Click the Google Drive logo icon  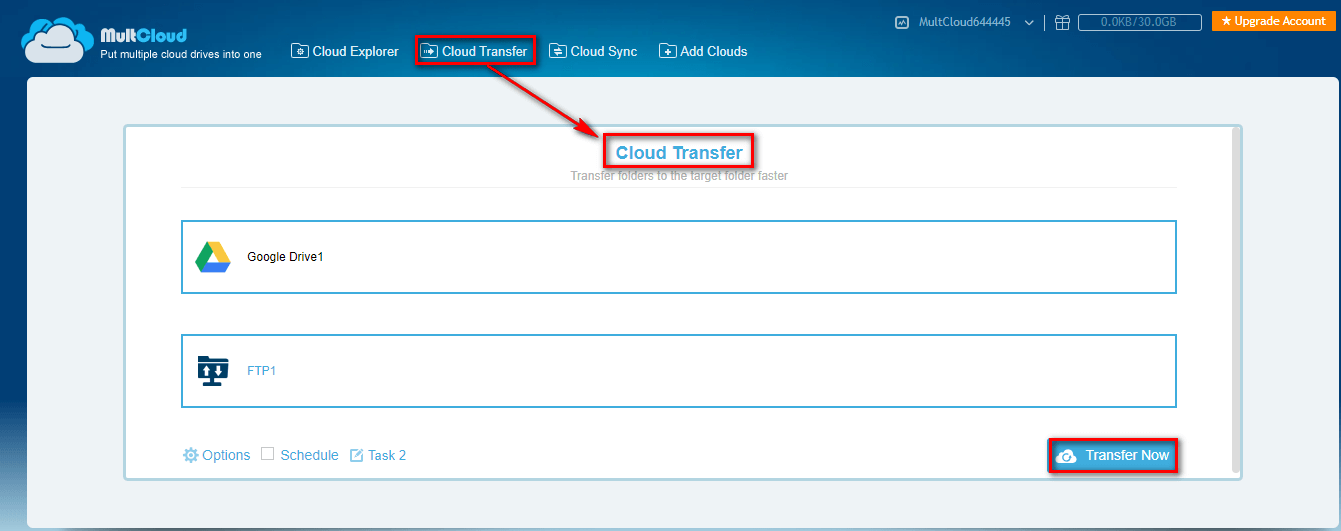213,257
